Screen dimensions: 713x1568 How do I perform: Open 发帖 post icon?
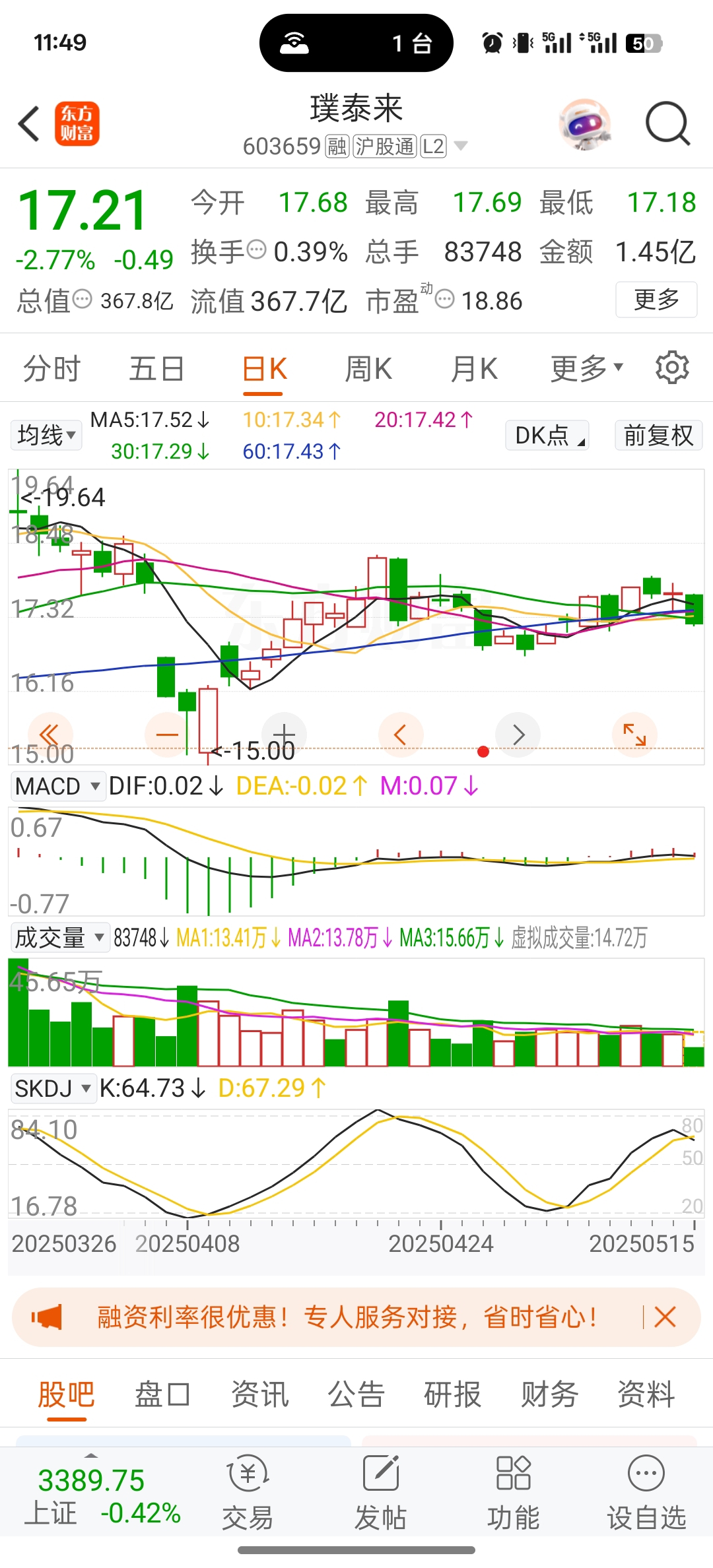click(380, 1493)
